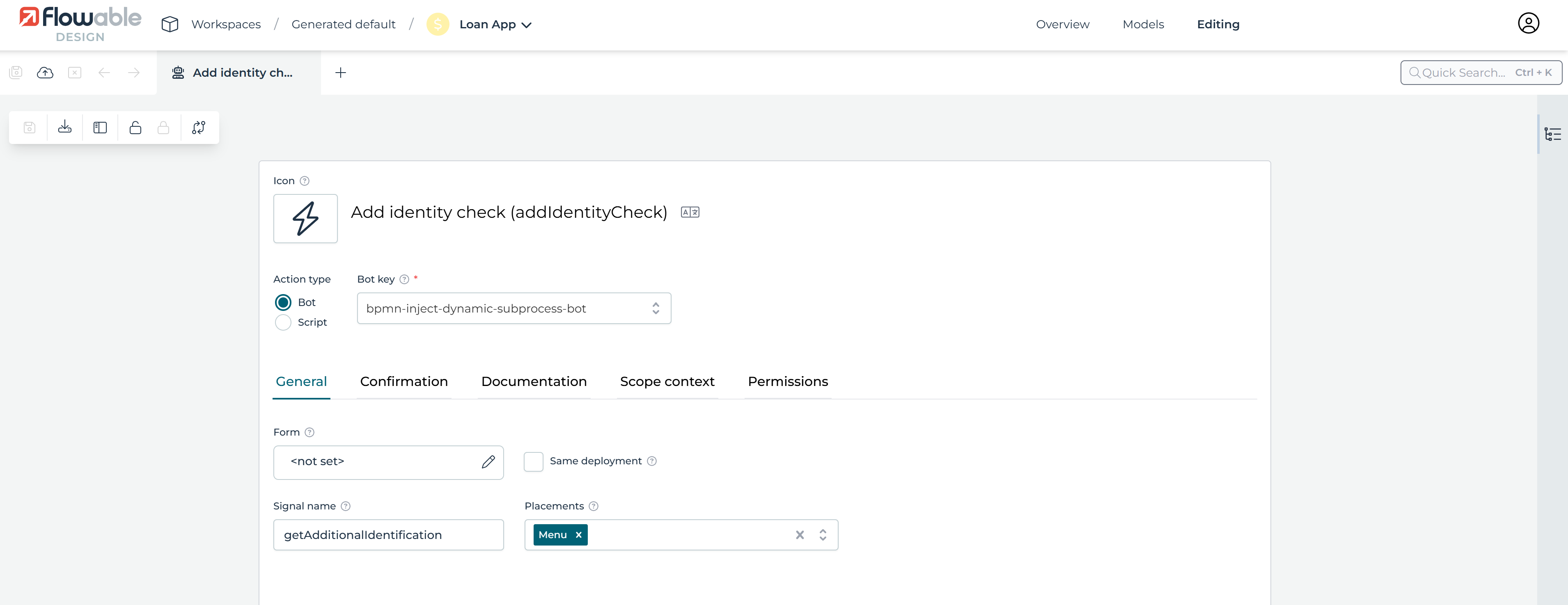The image size is (1568, 605).
Task: Click the model references branch icon
Action: 198,128
